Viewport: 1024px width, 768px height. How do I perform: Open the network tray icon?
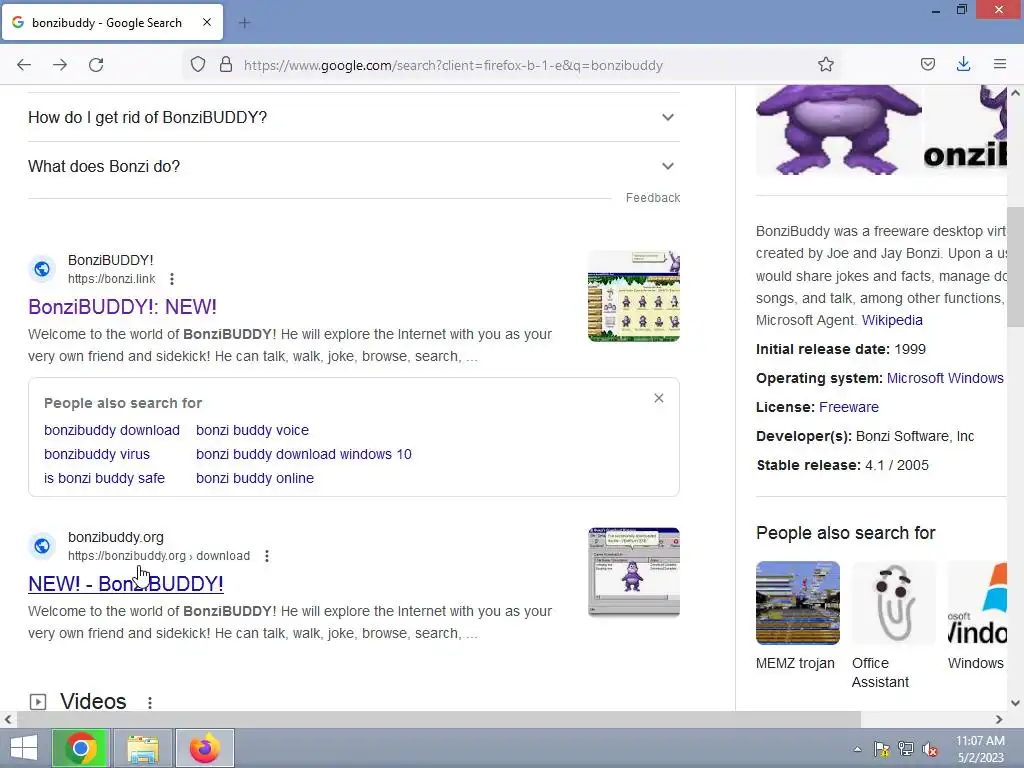[905, 749]
